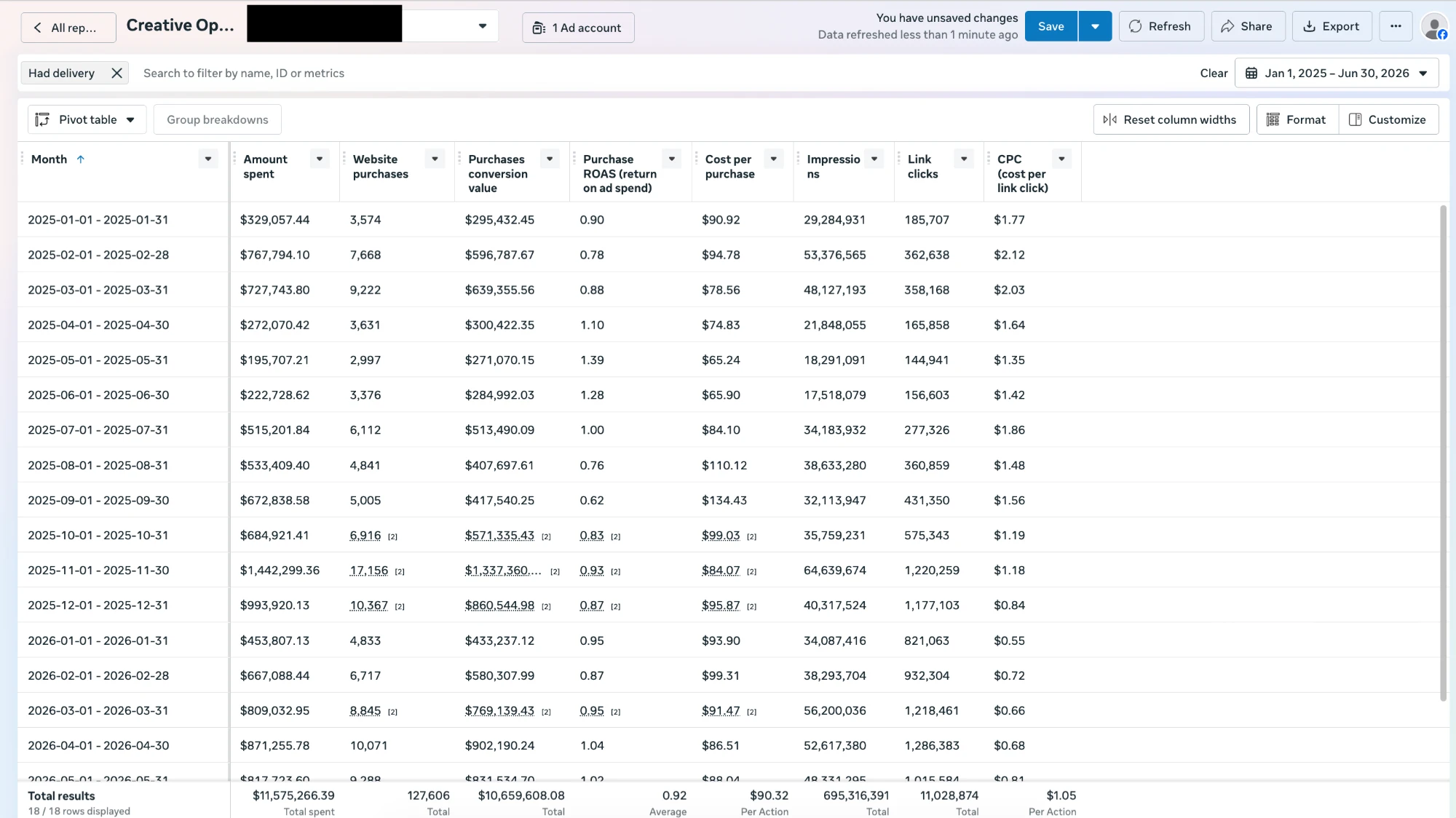Image resolution: width=1456 pixels, height=818 pixels.
Task: Open the Website purchases column menu
Action: click(435, 159)
